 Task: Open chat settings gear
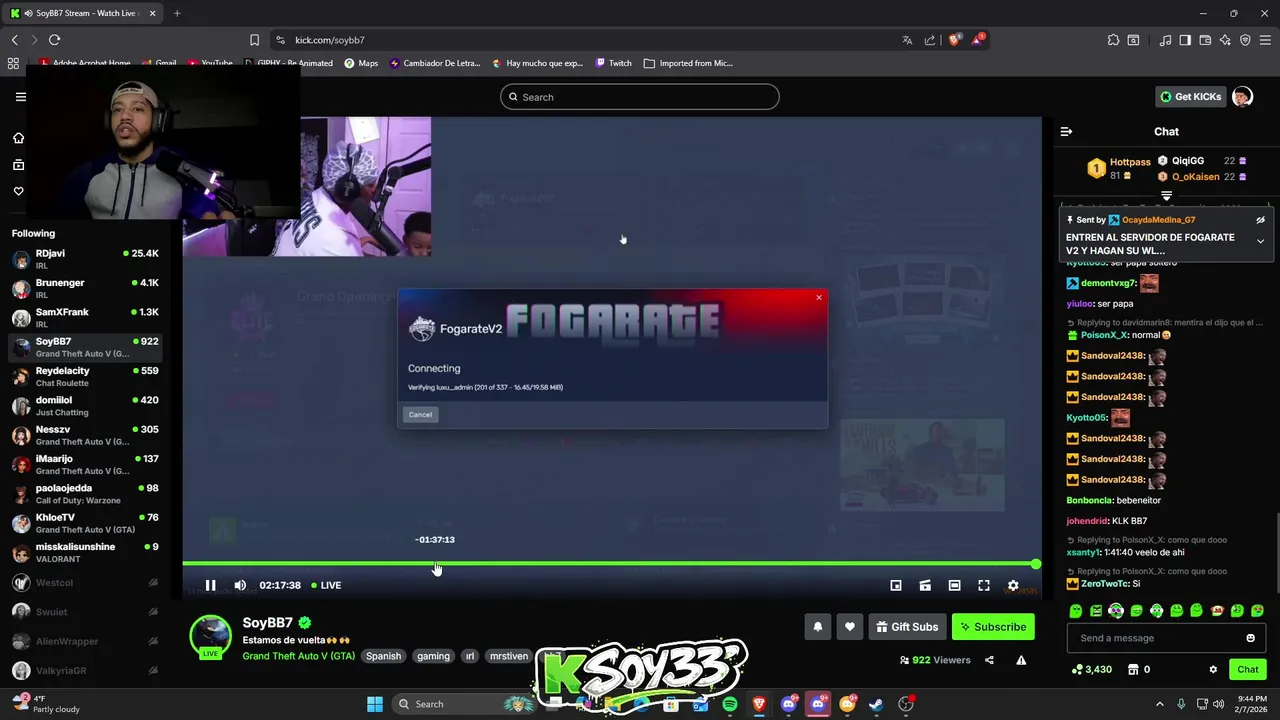(x=1213, y=669)
